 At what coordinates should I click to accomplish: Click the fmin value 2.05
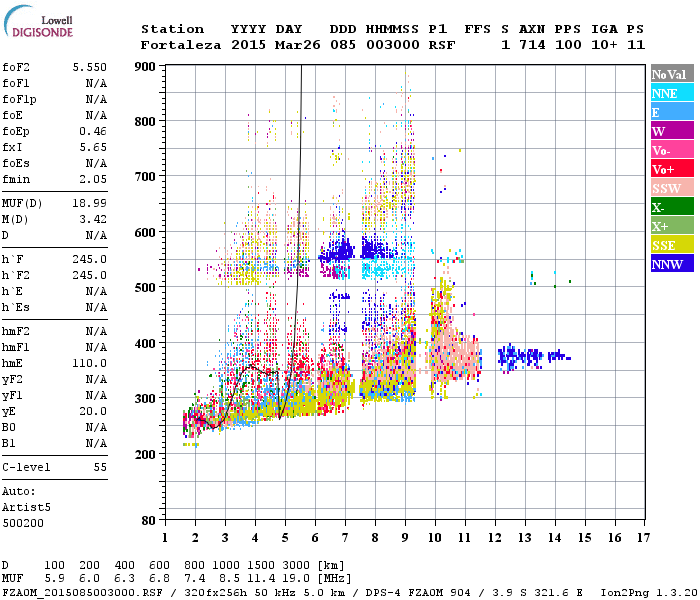coord(93,179)
